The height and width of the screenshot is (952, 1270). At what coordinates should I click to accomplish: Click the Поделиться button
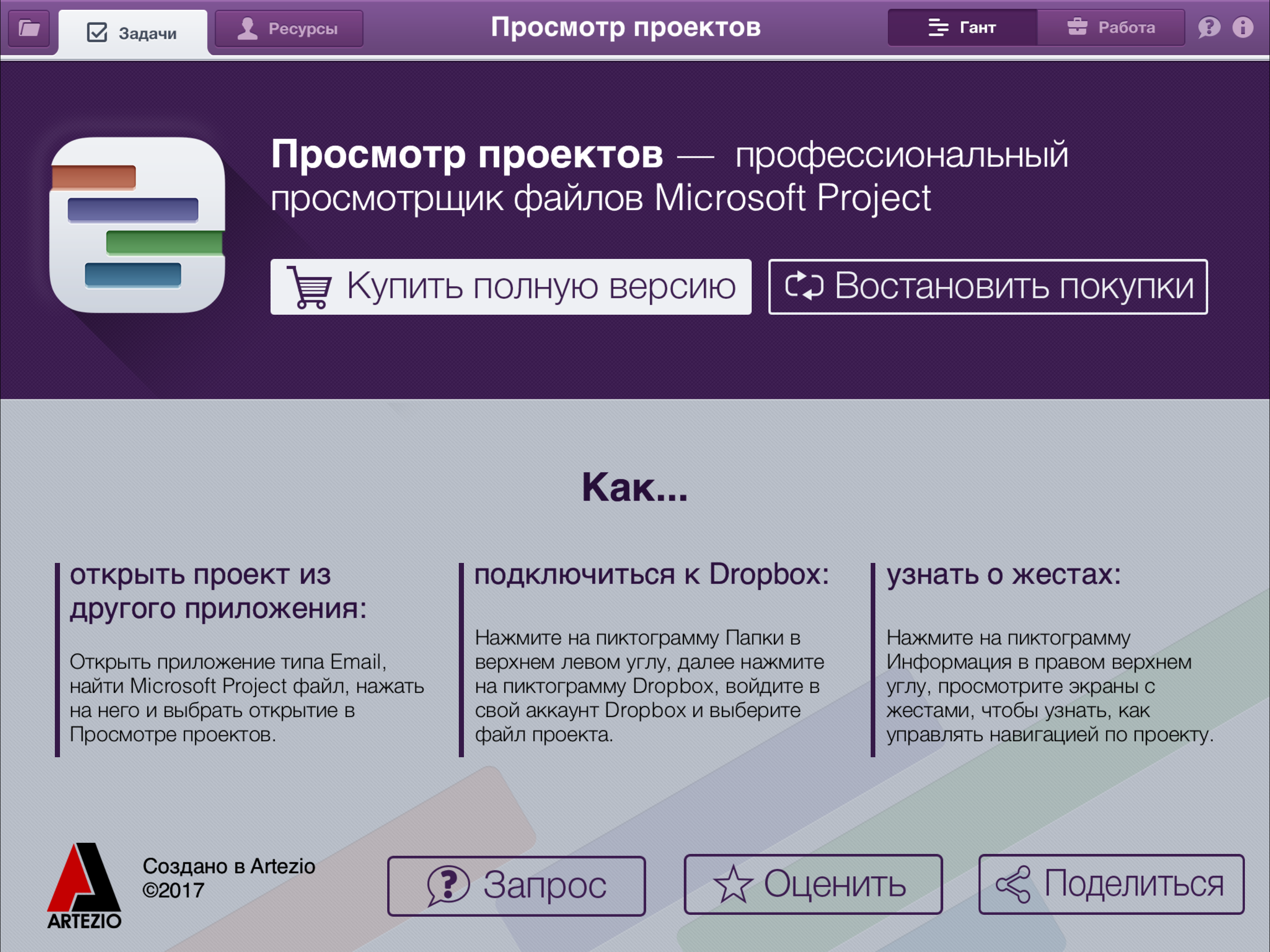1111,884
